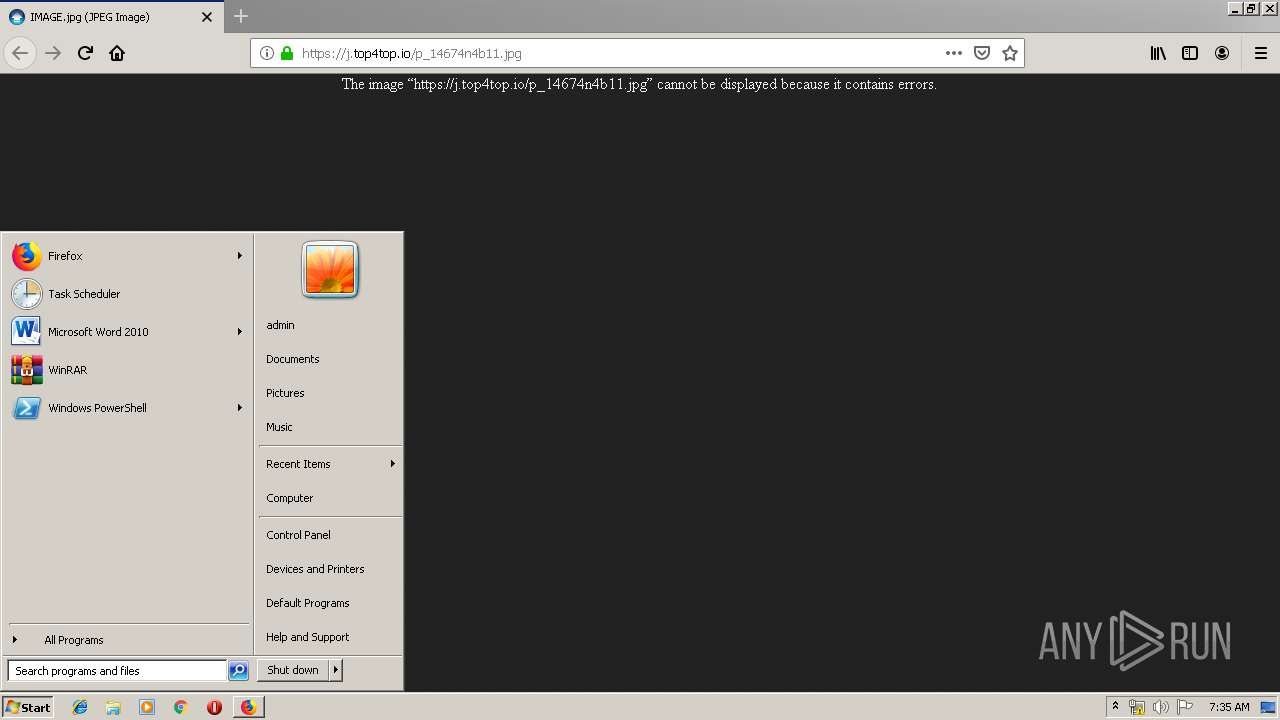This screenshot has height=720, width=1280.
Task: Open Internet Explorer from taskbar
Action: [80, 707]
